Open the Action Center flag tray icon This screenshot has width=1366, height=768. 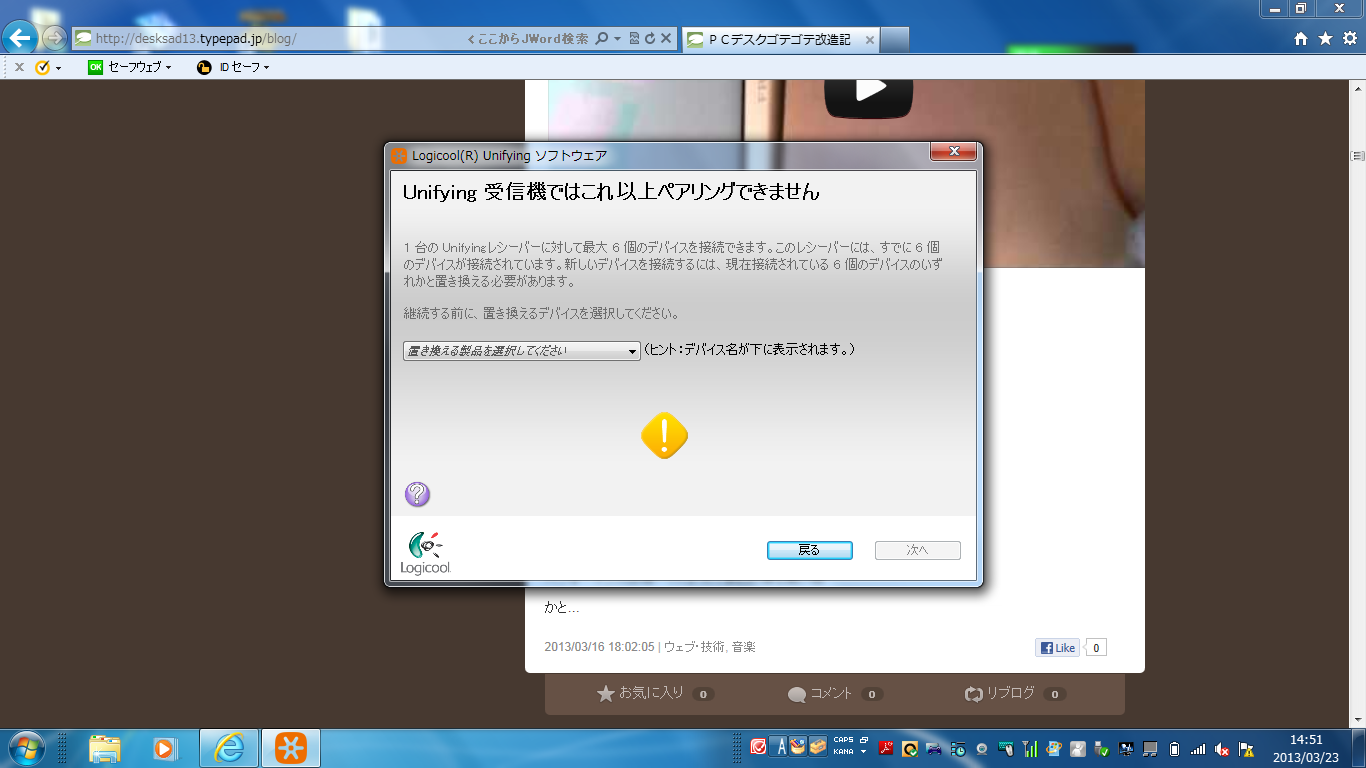coord(1246,748)
